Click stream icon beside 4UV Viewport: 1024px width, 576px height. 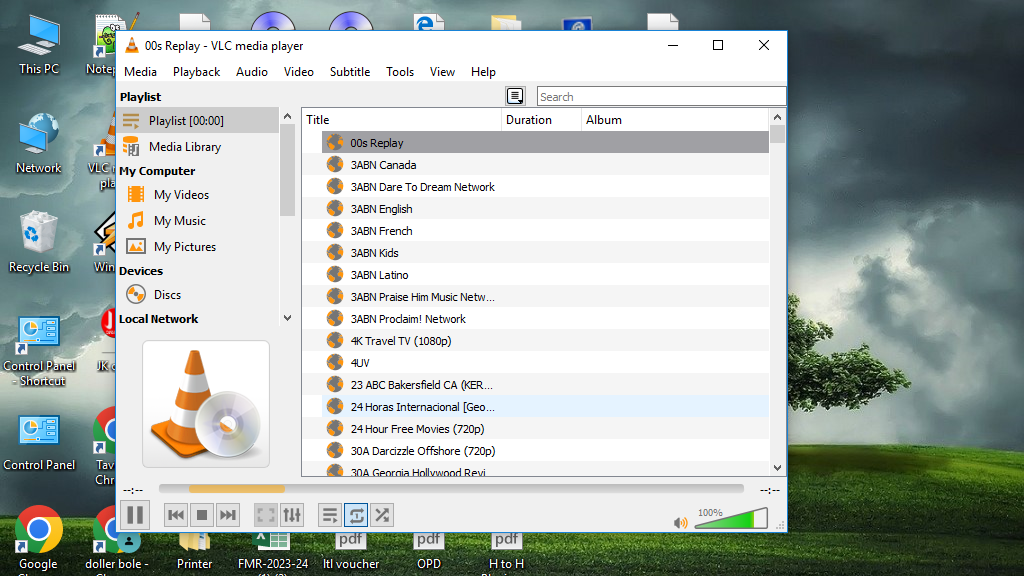[x=335, y=362]
